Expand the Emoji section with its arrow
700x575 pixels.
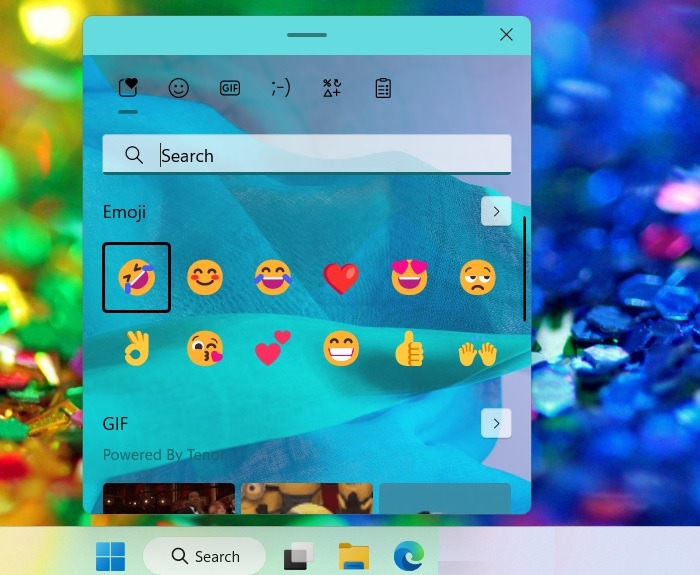(496, 211)
